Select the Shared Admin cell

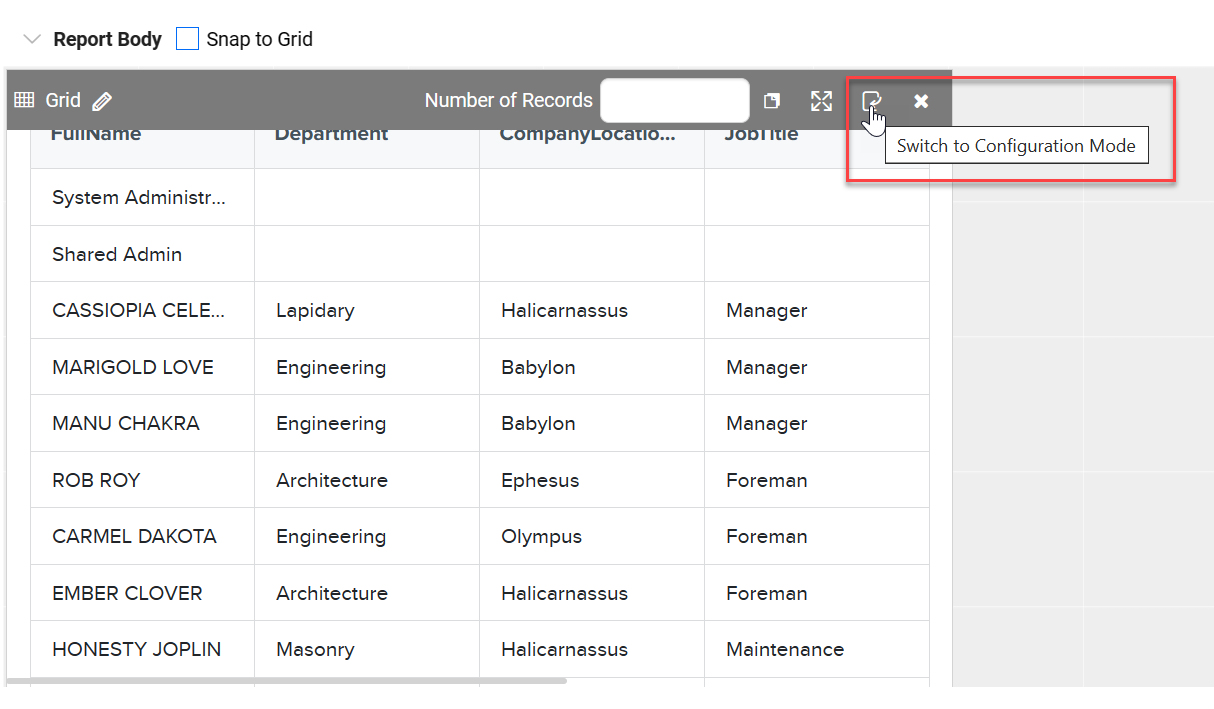(142, 254)
